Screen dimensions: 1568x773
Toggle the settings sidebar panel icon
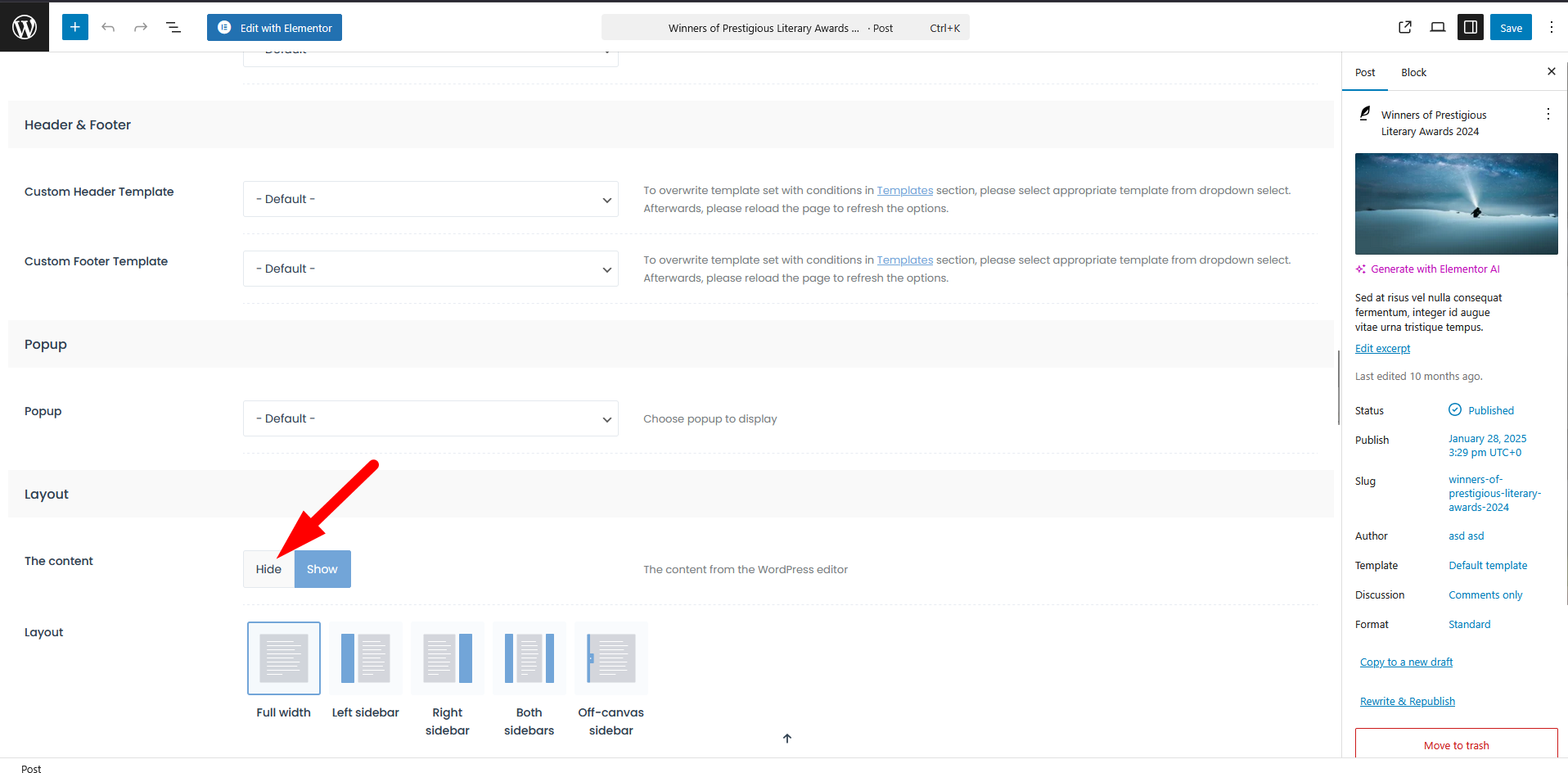(x=1470, y=27)
